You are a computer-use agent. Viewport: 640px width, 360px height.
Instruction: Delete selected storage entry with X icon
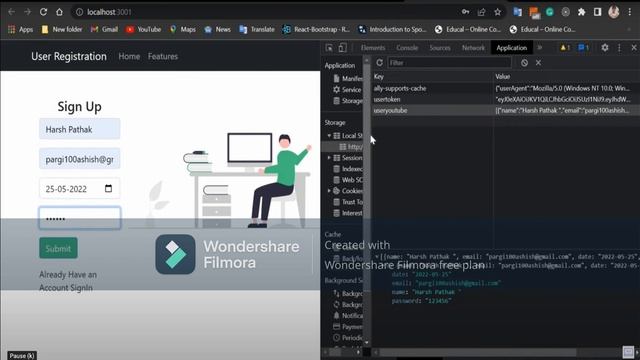pyautogui.click(x=538, y=62)
